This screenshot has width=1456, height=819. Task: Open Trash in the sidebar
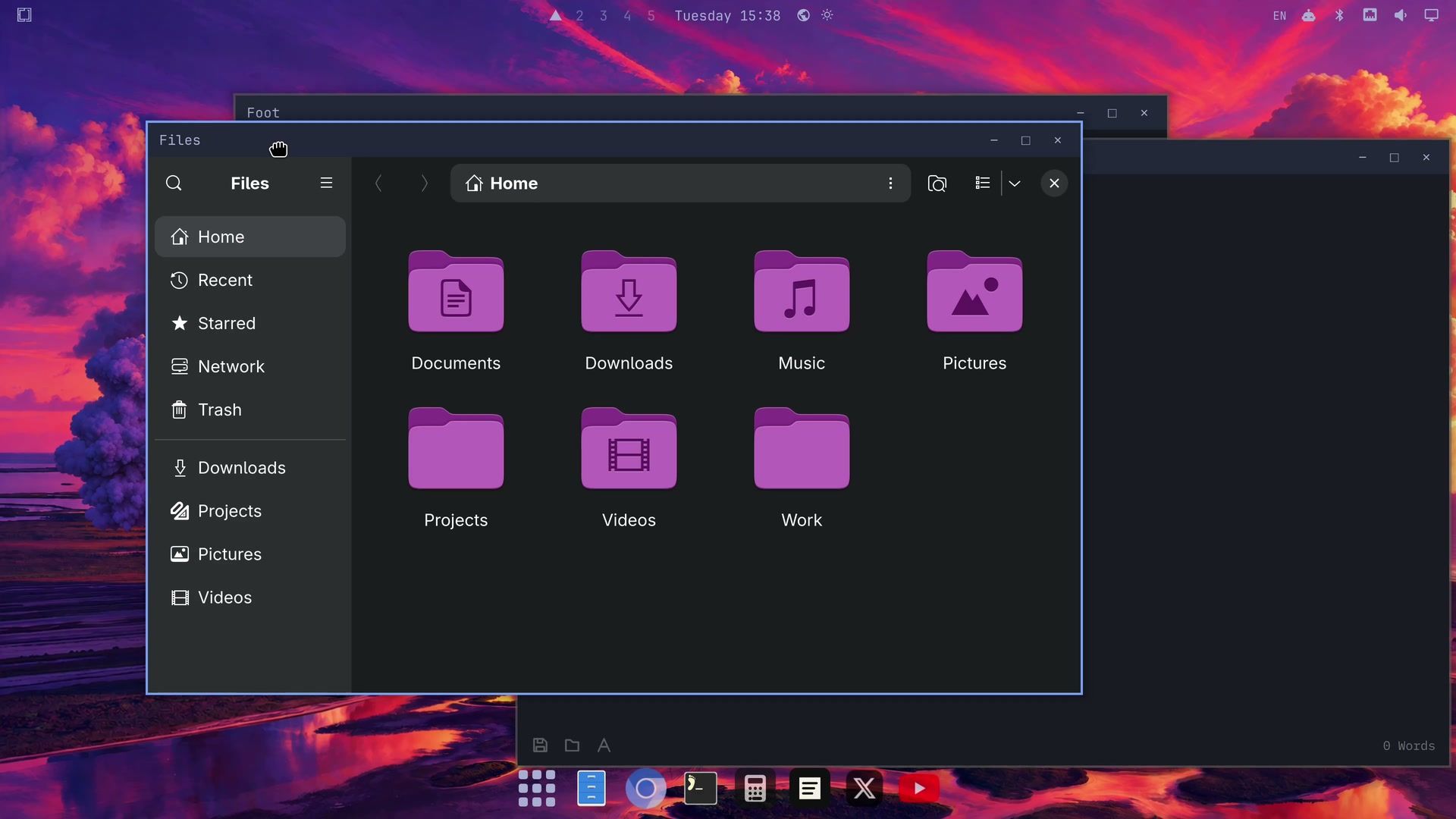coord(250,409)
